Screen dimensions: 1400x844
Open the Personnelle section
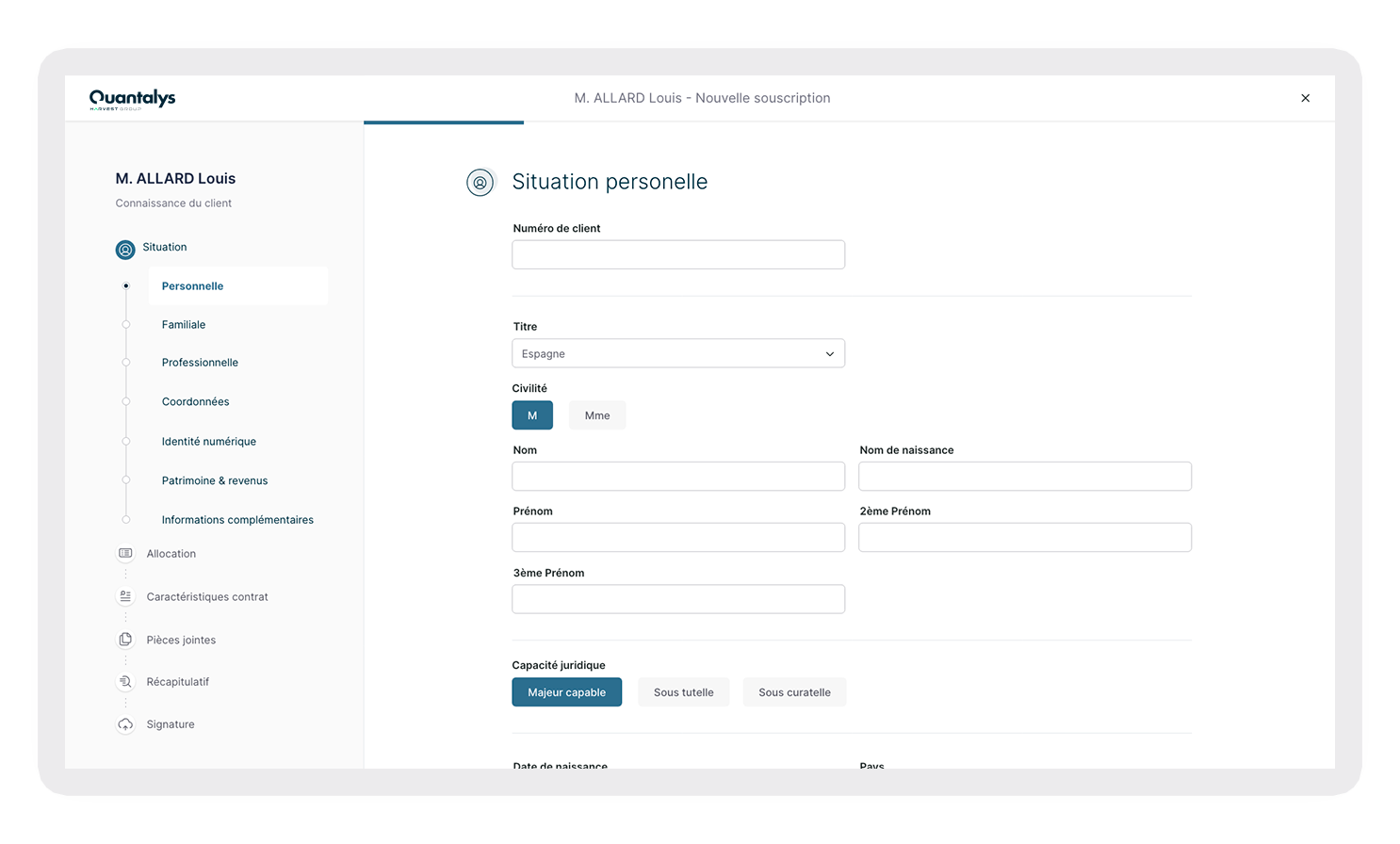click(238, 285)
